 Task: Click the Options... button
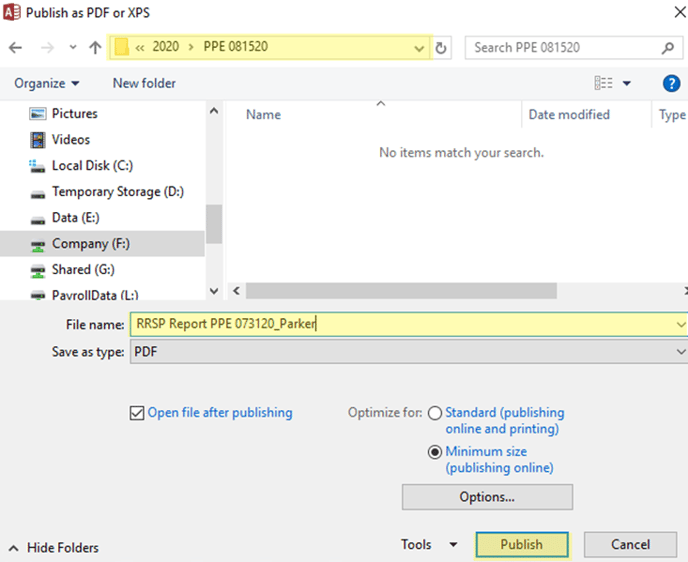(487, 497)
